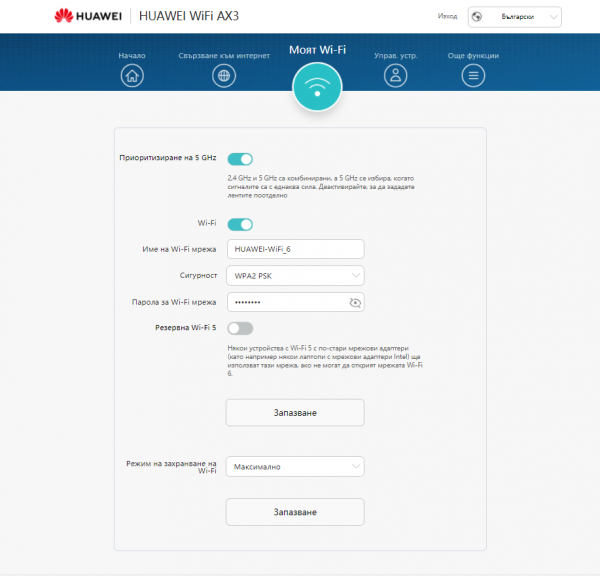The height and width of the screenshot is (576, 600).
Task: Save power mode with bottom Запазване button
Action: [x=295, y=512]
